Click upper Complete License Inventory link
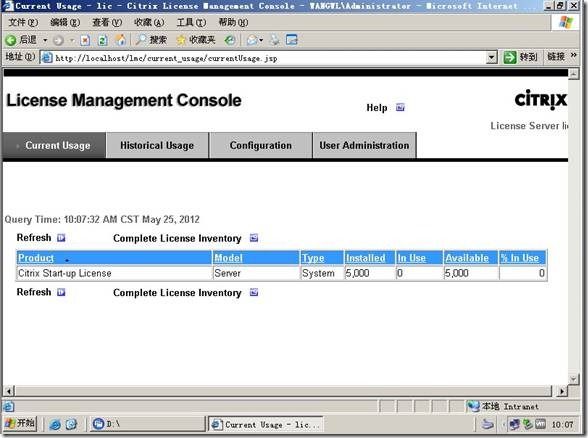588x438 pixels. tap(177, 238)
